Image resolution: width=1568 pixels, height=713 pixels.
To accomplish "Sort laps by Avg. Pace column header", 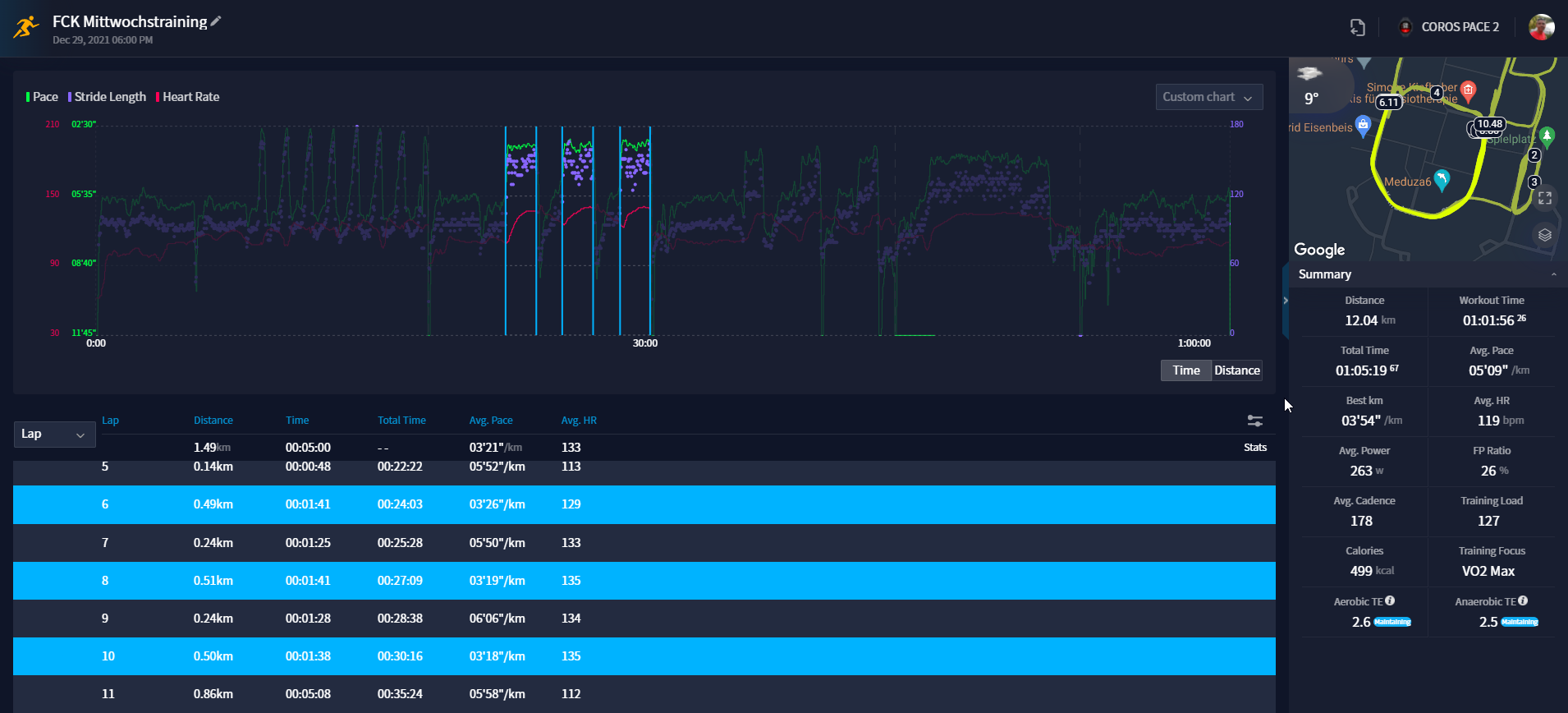I will coord(490,421).
